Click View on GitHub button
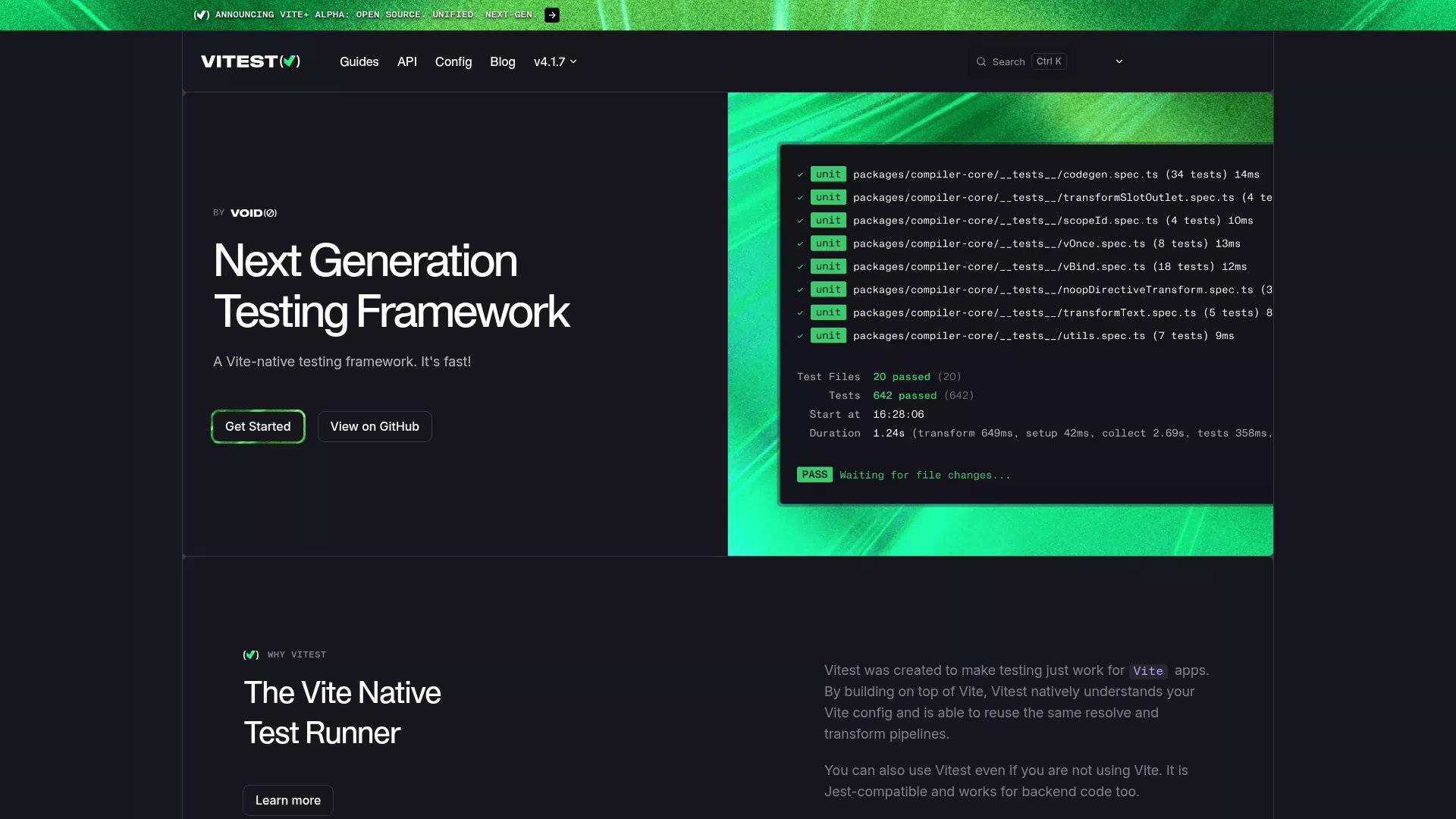This screenshot has width=1456, height=819. pos(375,426)
